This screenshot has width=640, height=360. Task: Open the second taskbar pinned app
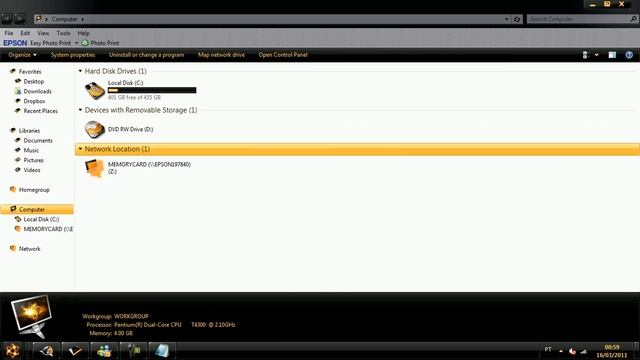point(46,351)
